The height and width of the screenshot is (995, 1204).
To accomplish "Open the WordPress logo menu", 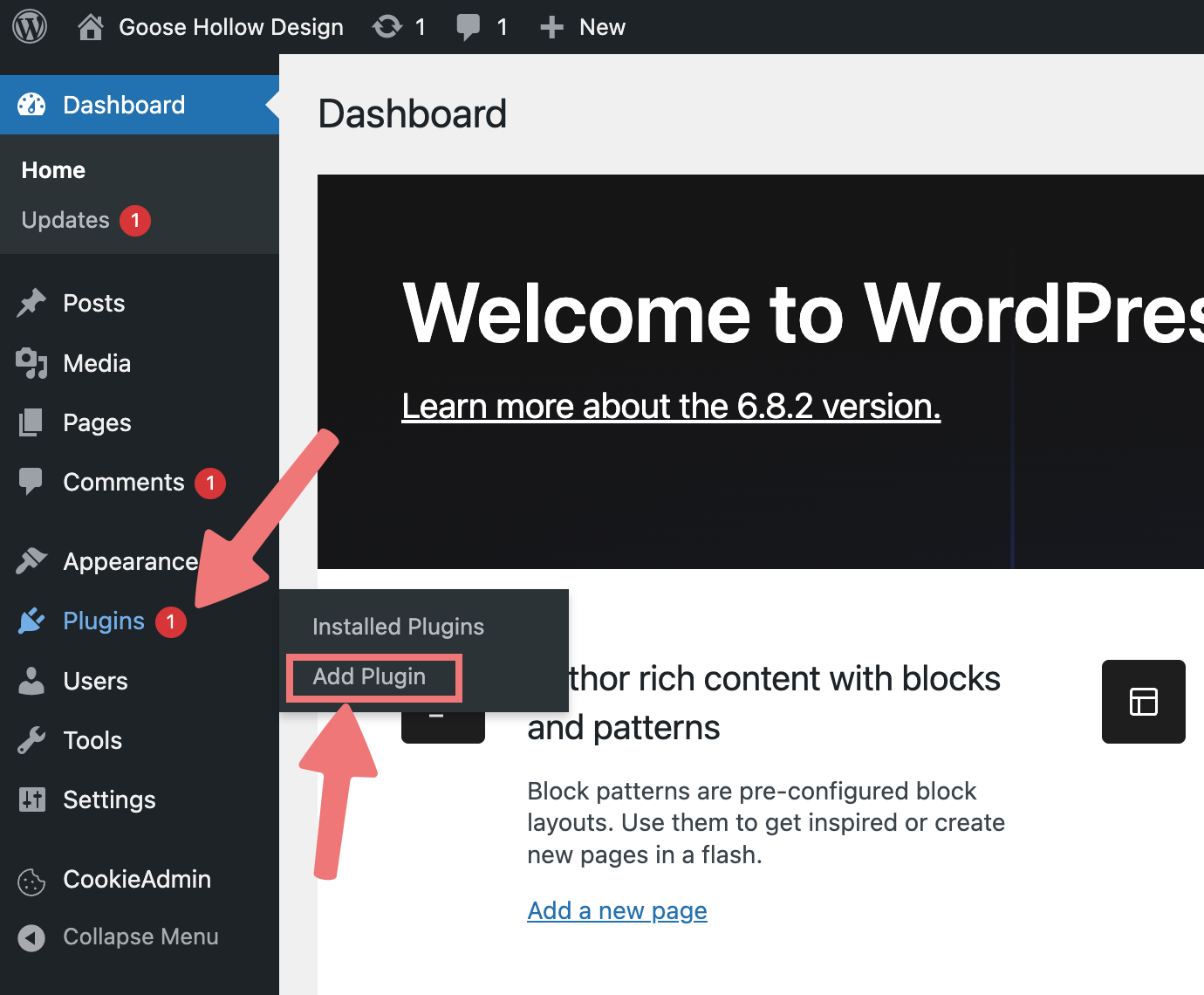I will point(30,27).
